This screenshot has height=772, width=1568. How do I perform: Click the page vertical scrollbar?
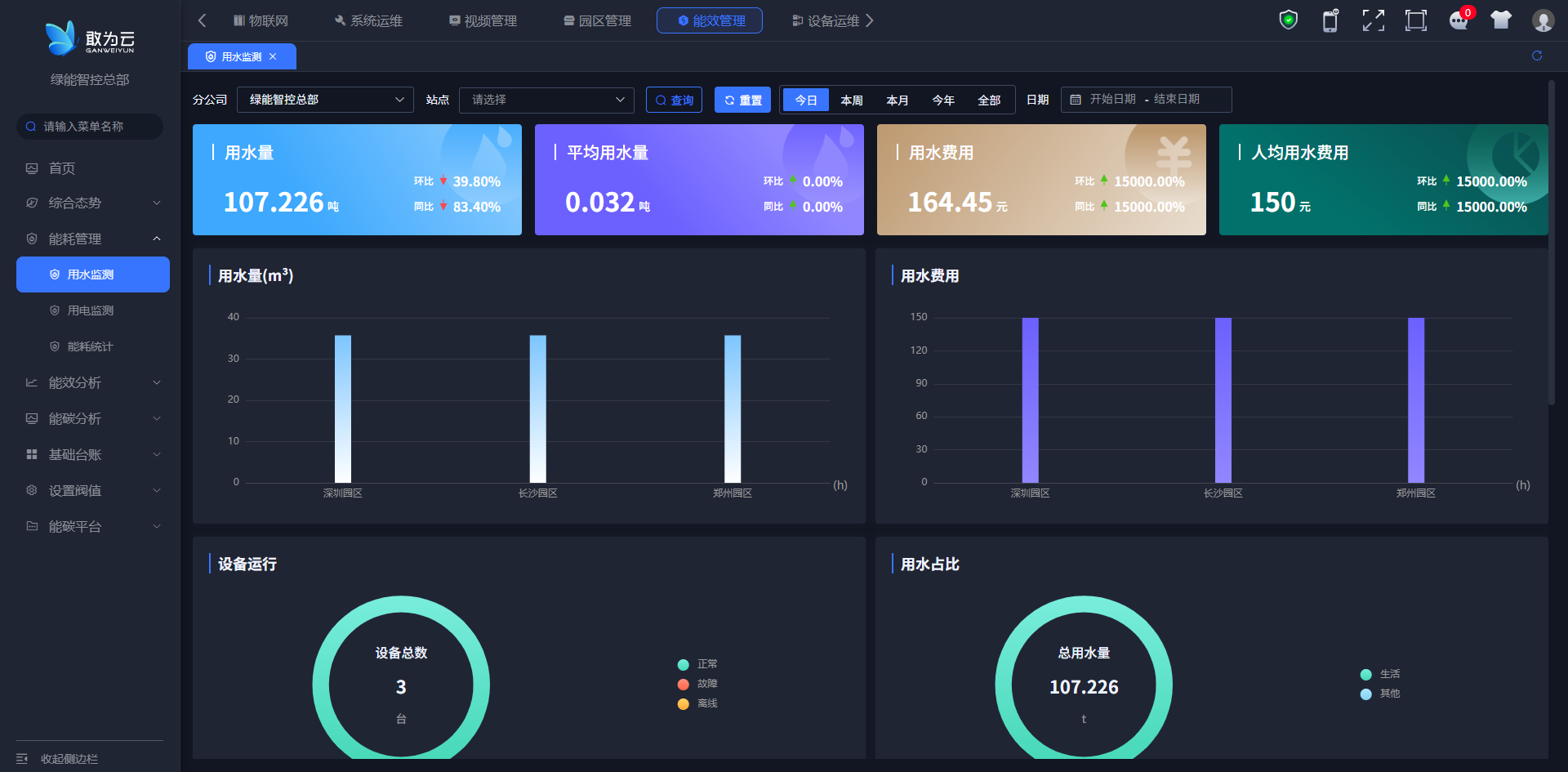pos(1551,242)
